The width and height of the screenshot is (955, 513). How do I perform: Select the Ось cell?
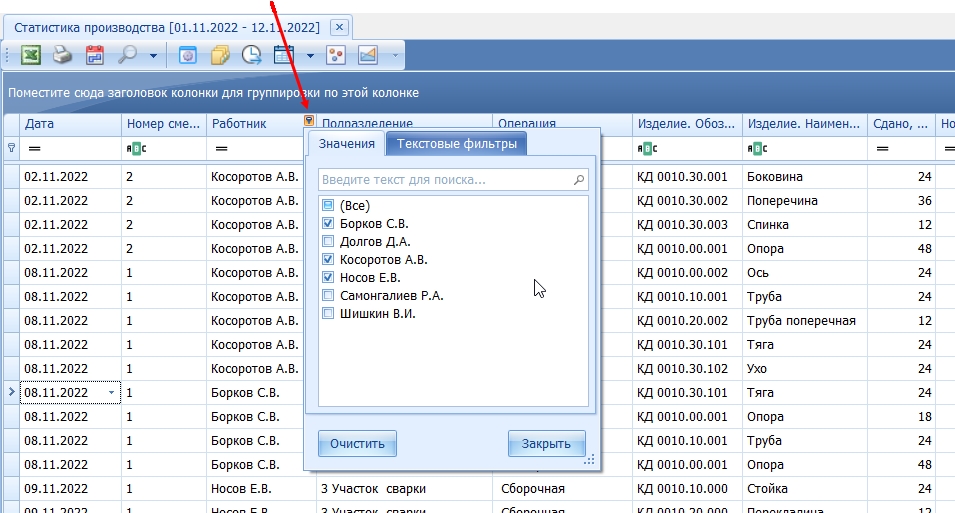coord(805,272)
